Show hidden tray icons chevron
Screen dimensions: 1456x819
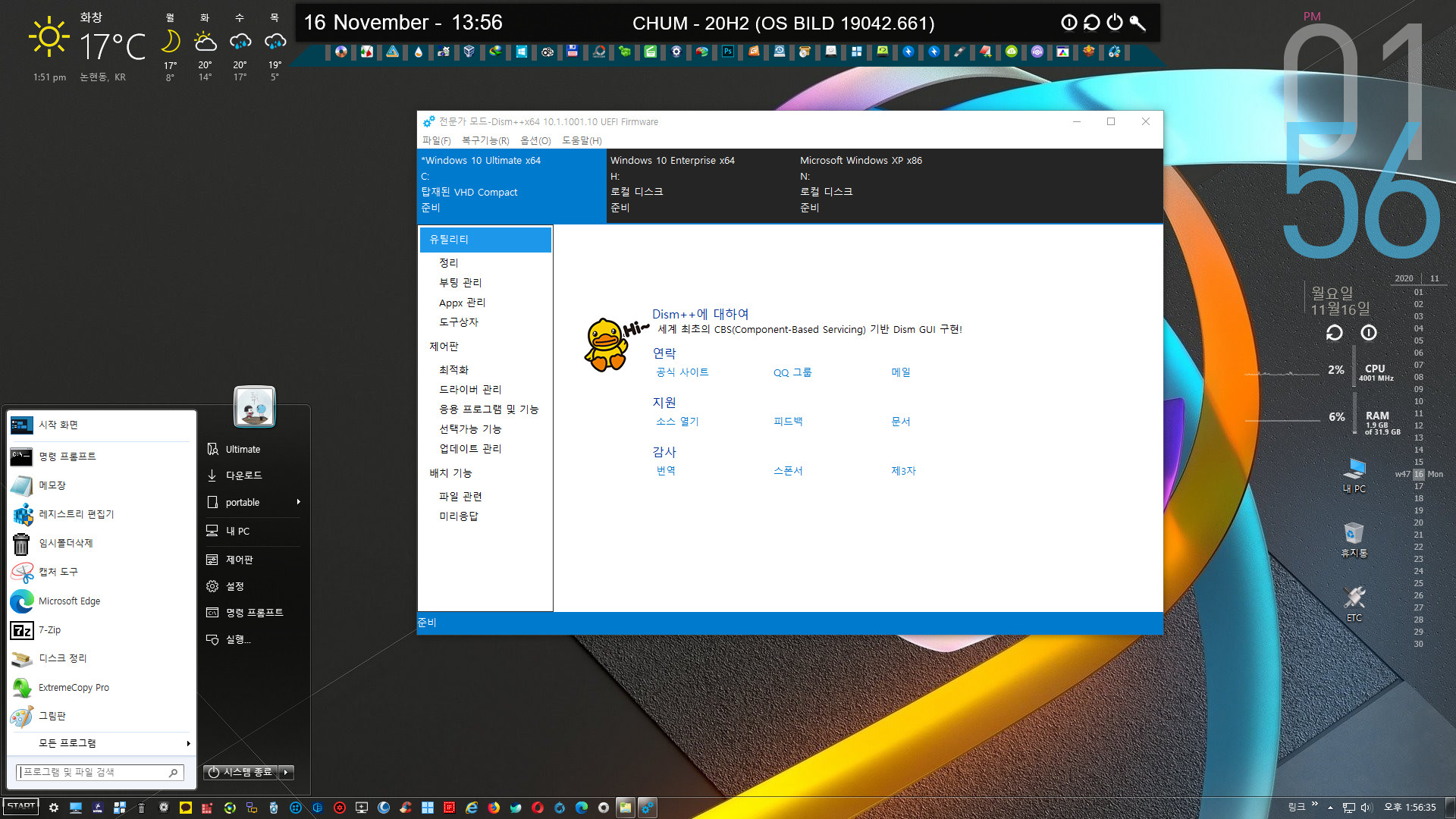point(1330,808)
